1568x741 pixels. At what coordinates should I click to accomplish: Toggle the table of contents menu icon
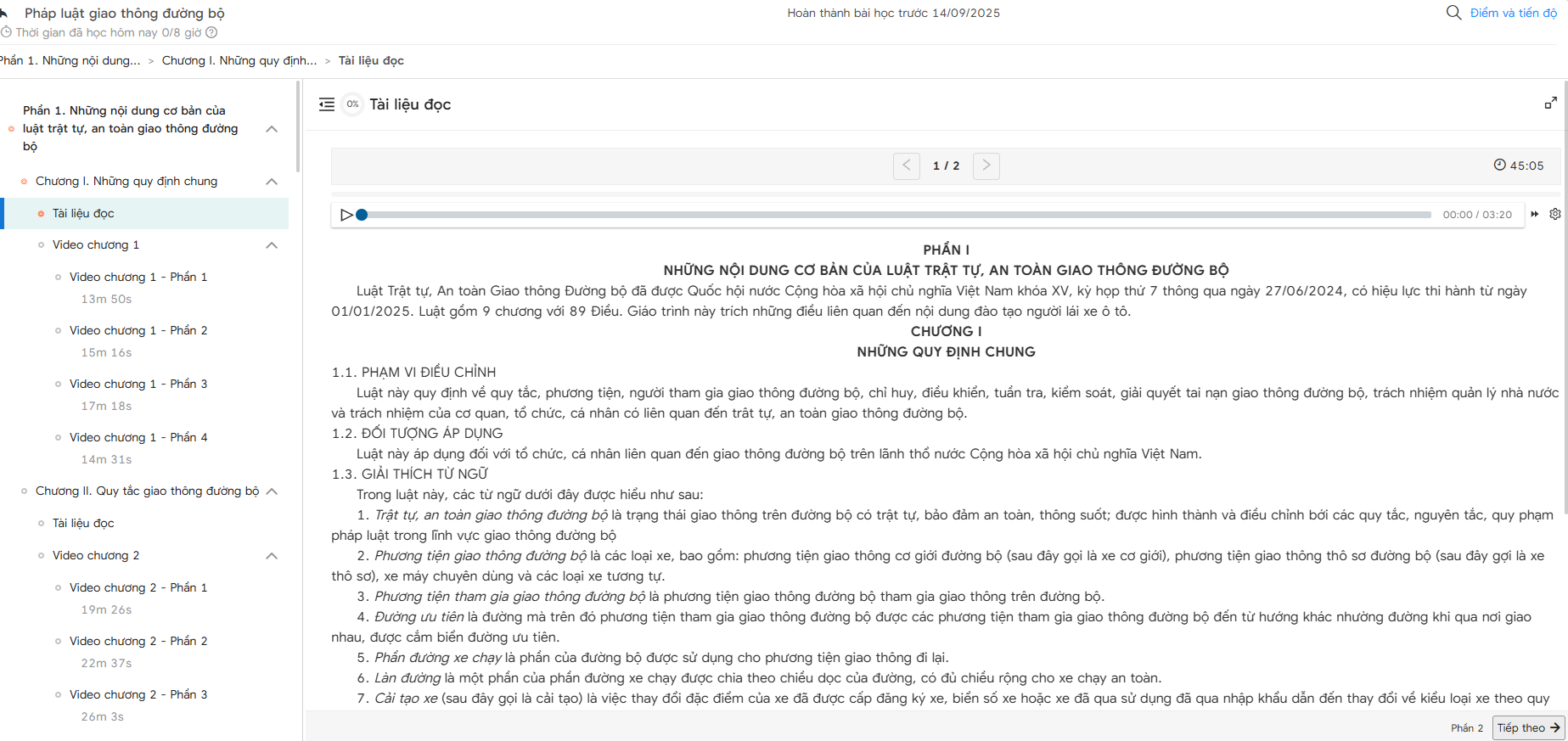click(x=327, y=104)
